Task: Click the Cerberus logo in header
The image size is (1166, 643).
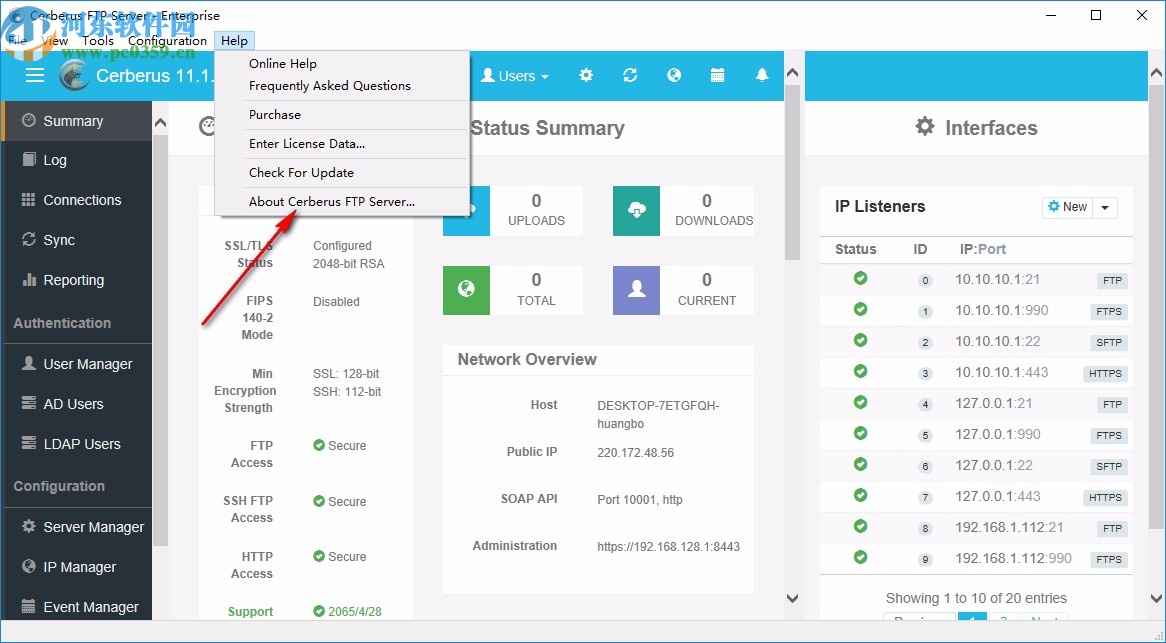Action: [x=74, y=75]
